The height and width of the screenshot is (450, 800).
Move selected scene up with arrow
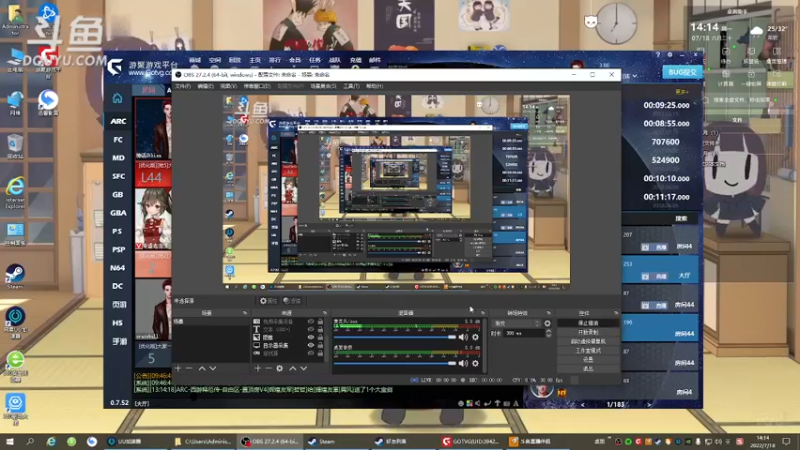[x=202, y=368]
